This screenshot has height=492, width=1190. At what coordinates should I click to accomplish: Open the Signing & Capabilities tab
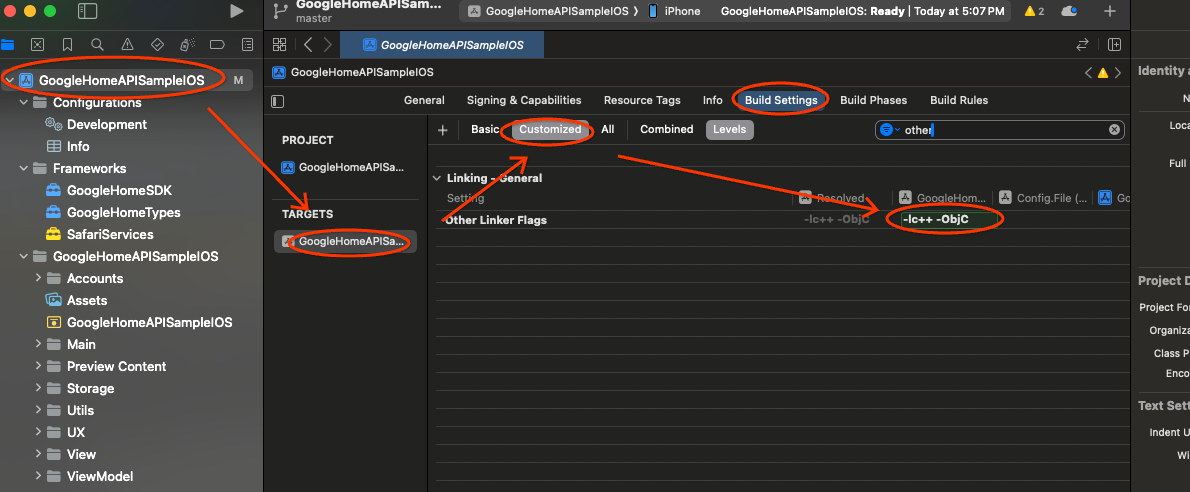(523, 100)
